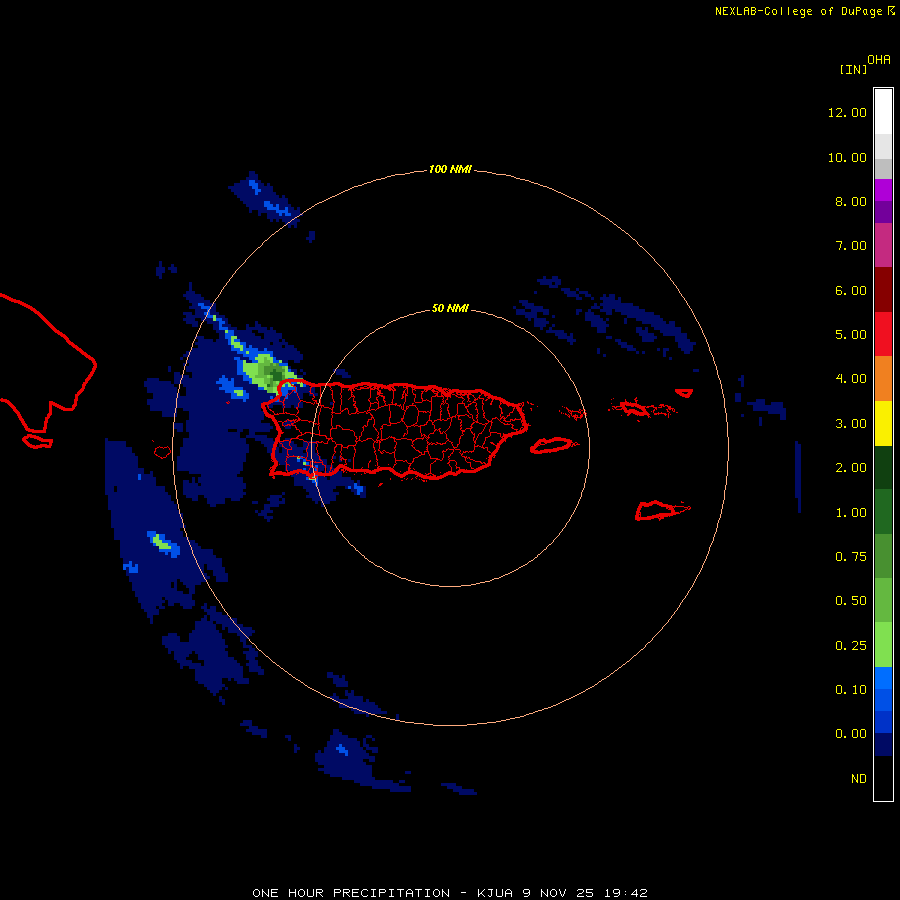
Task: Click the [IN] units label
Action: (x=853, y=70)
